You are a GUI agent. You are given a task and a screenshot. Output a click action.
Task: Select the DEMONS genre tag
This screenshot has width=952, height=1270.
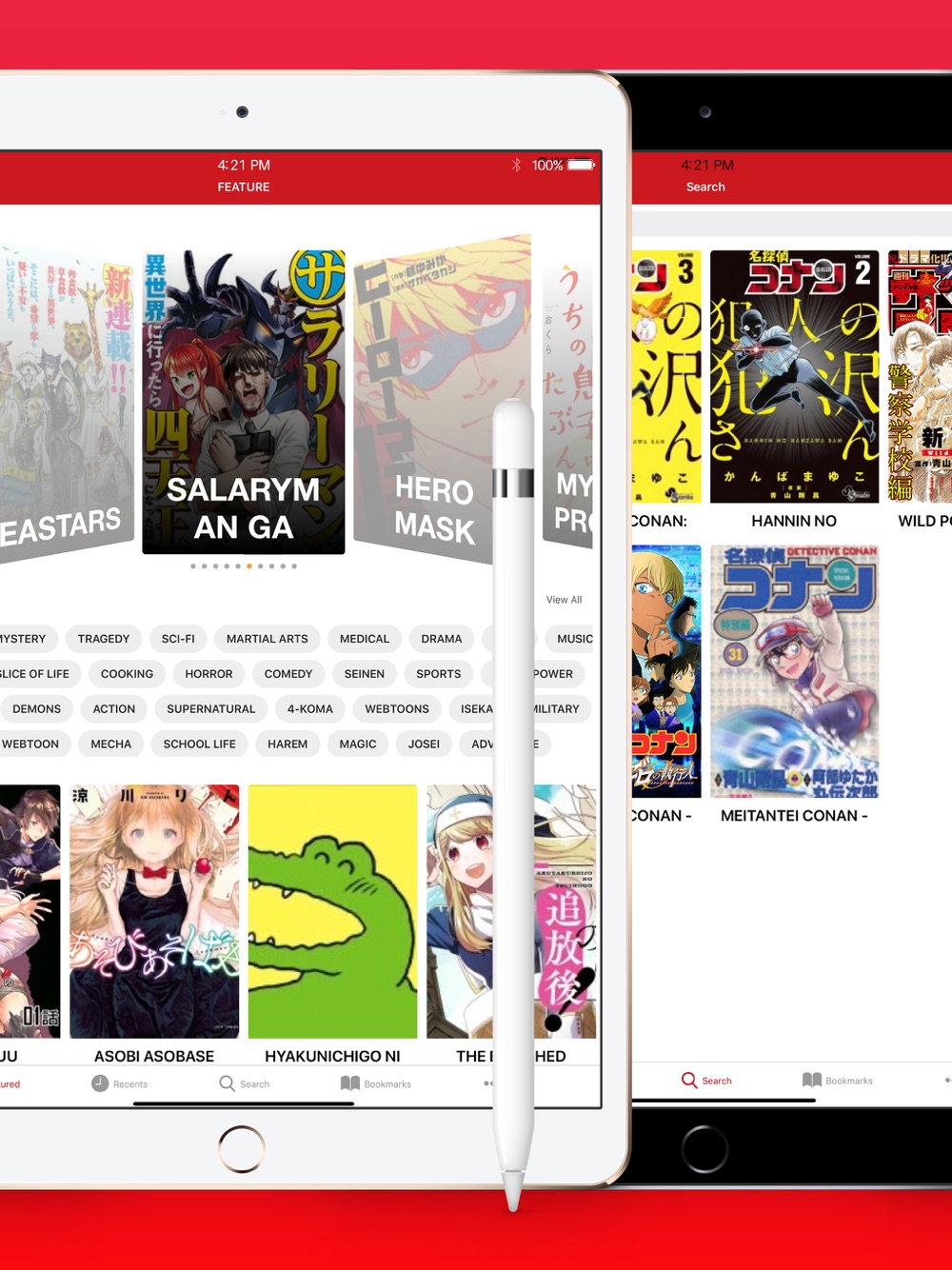click(x=36, y=709)
